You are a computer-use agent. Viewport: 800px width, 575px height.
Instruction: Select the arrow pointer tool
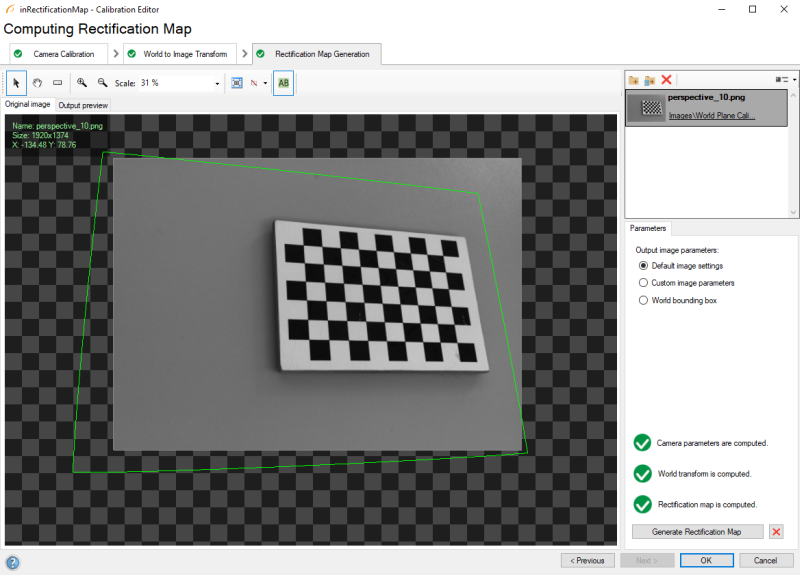point(17,83)
